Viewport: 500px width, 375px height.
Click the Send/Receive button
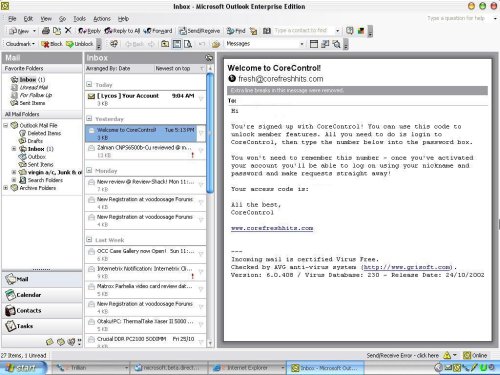[199, 31]
